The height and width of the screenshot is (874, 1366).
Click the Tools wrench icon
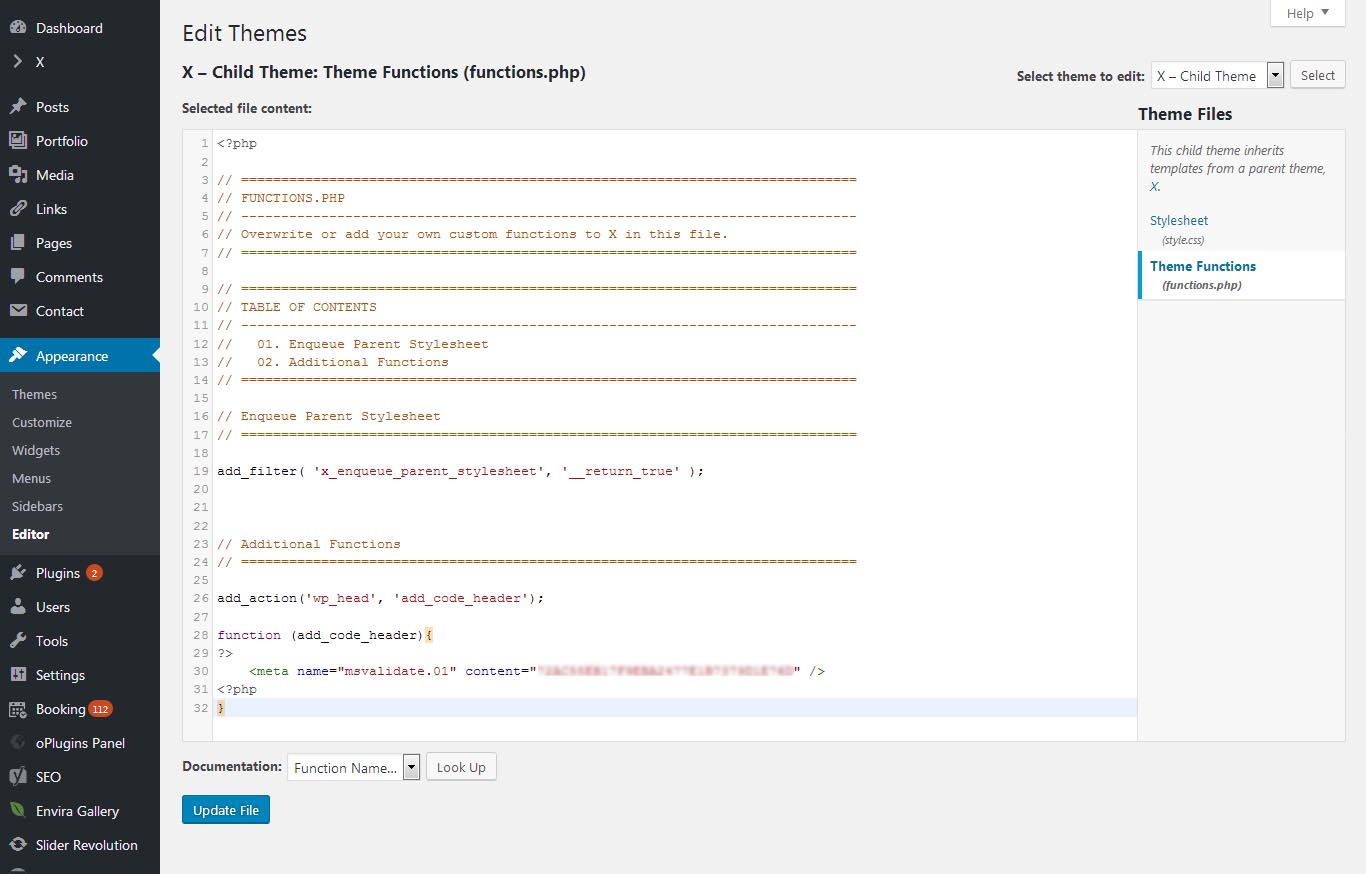click(x=18, y=641)
